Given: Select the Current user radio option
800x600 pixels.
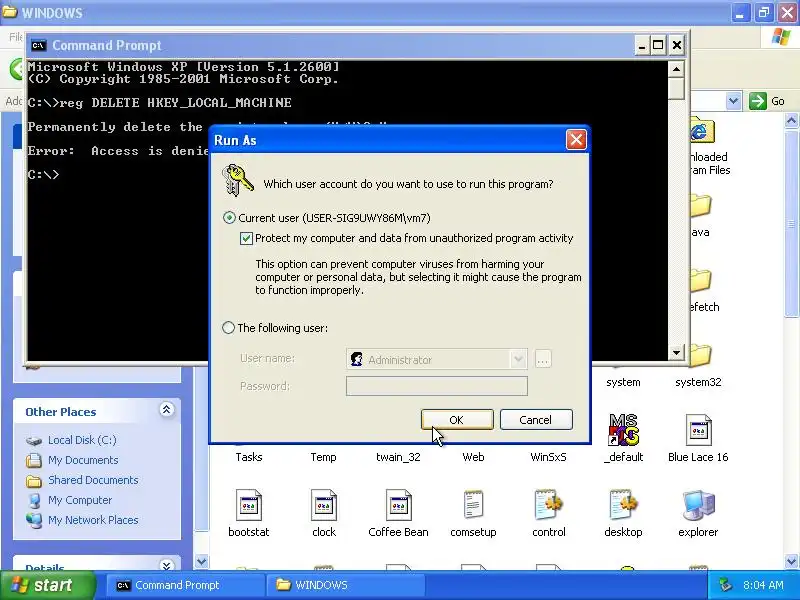Looking at the screenshot, I should [229, 218].
